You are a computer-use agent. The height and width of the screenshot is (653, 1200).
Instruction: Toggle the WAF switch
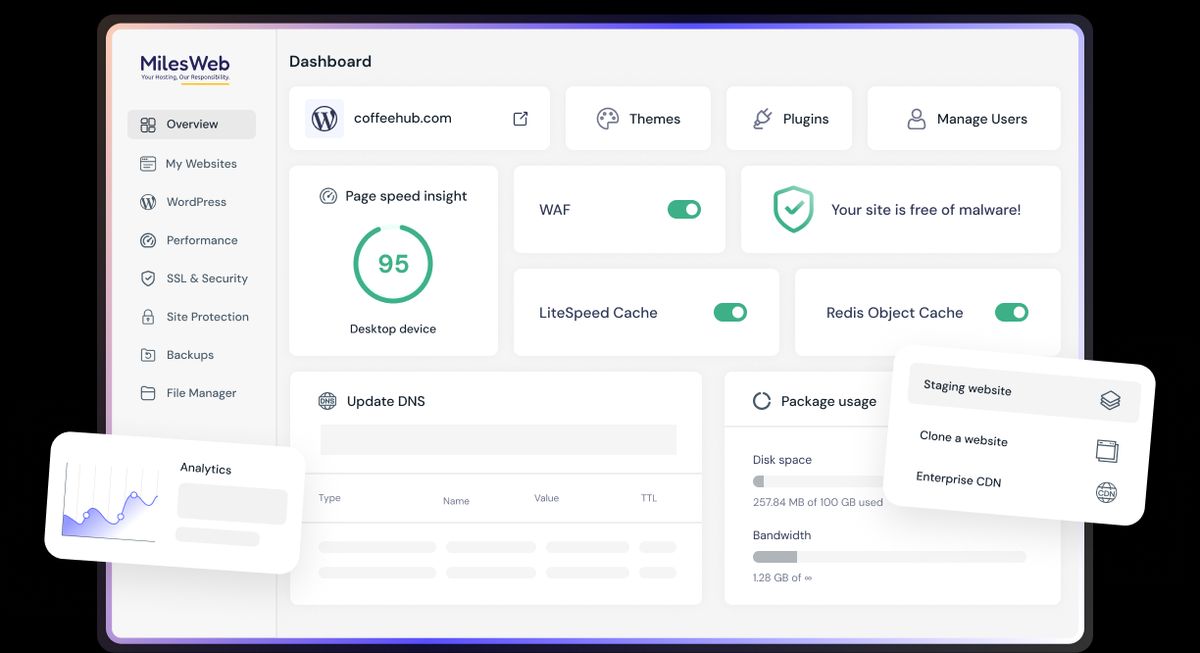click(x=684, y=210)
